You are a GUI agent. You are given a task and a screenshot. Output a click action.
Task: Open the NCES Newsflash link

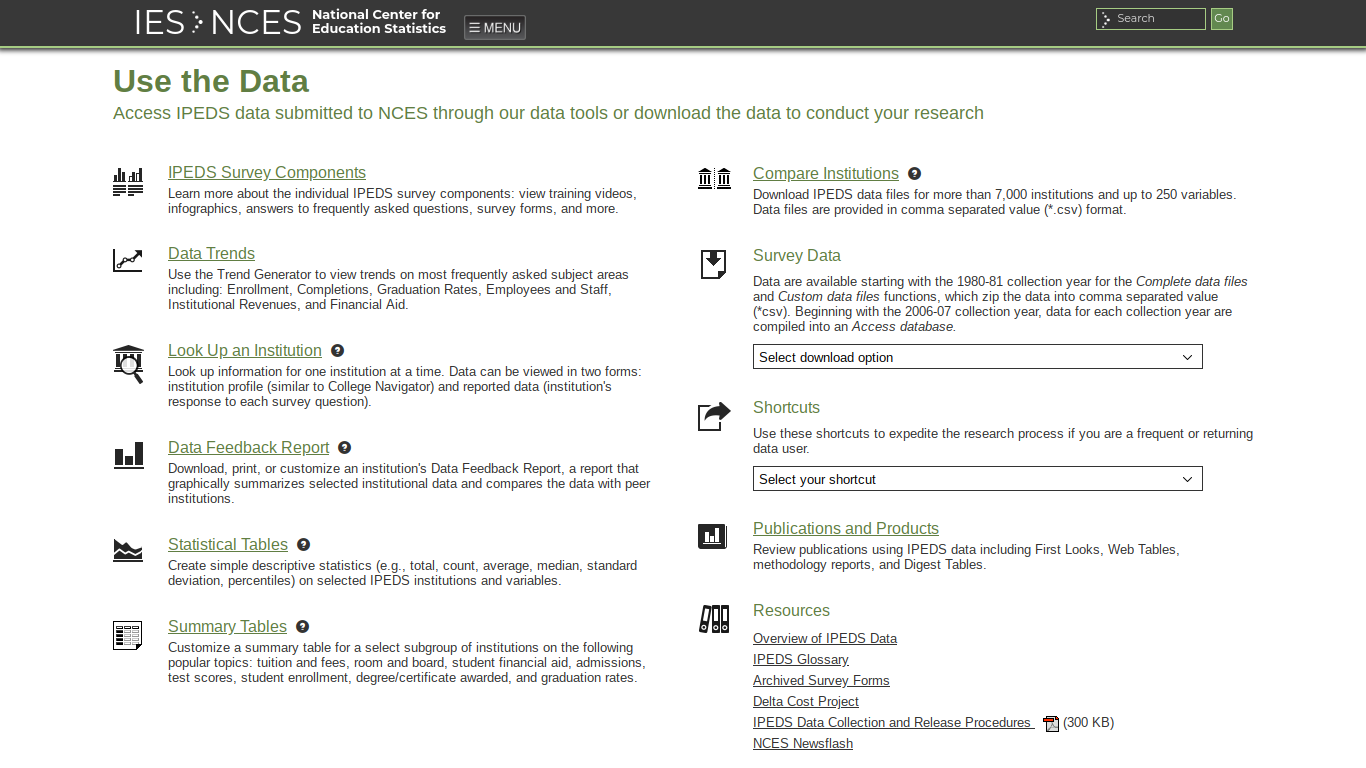[803, 744]
